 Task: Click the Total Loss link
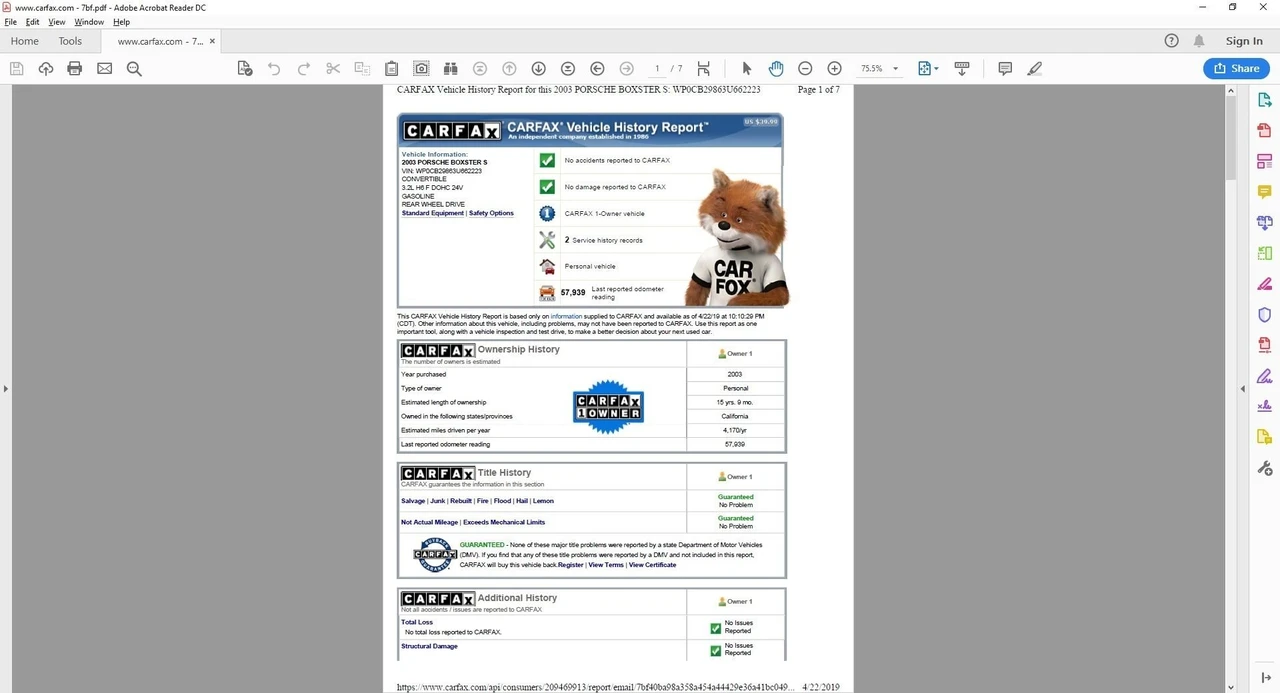[x=417, y=622]
